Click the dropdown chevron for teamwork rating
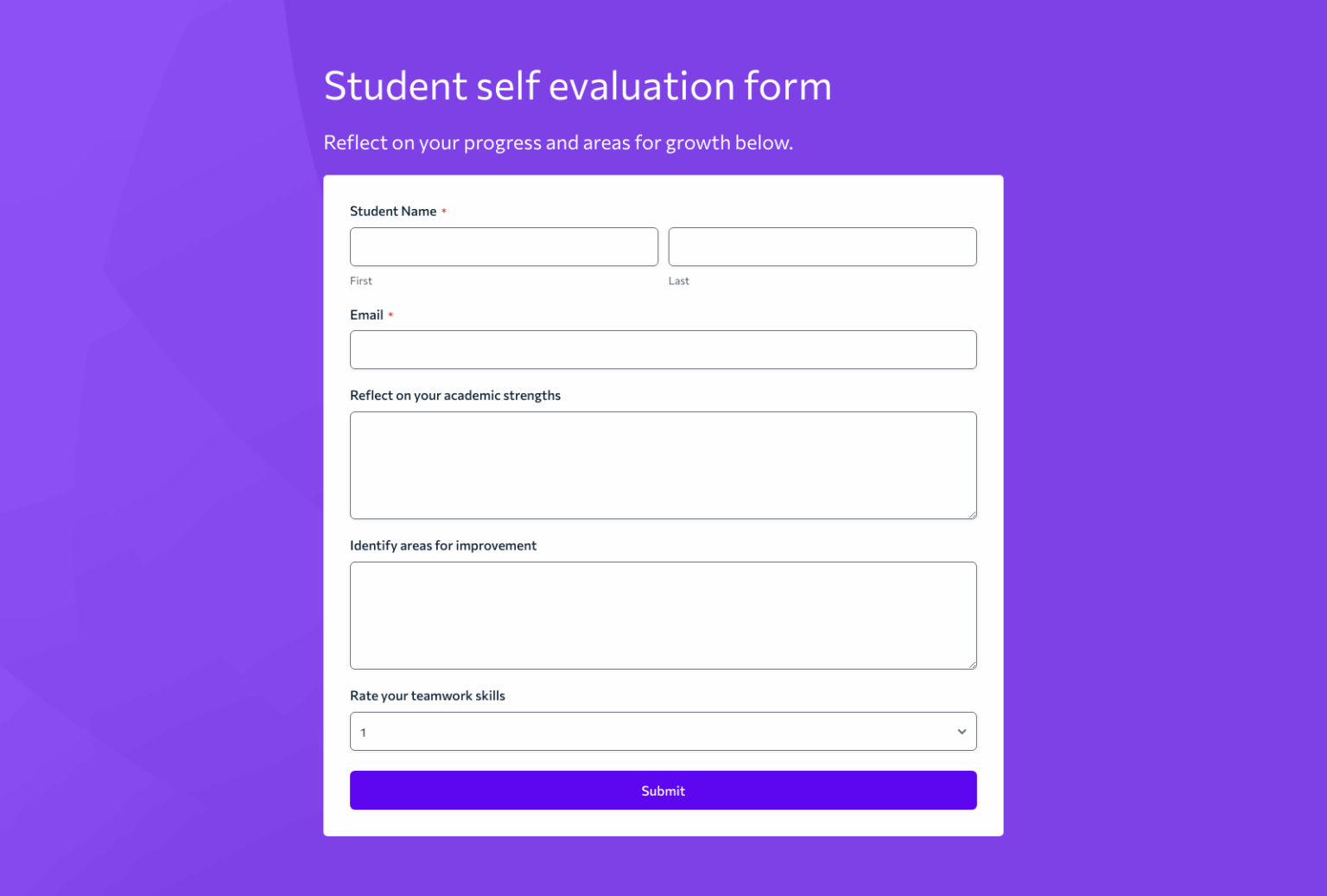This screenshot has height=896, width=1327. 961,731
